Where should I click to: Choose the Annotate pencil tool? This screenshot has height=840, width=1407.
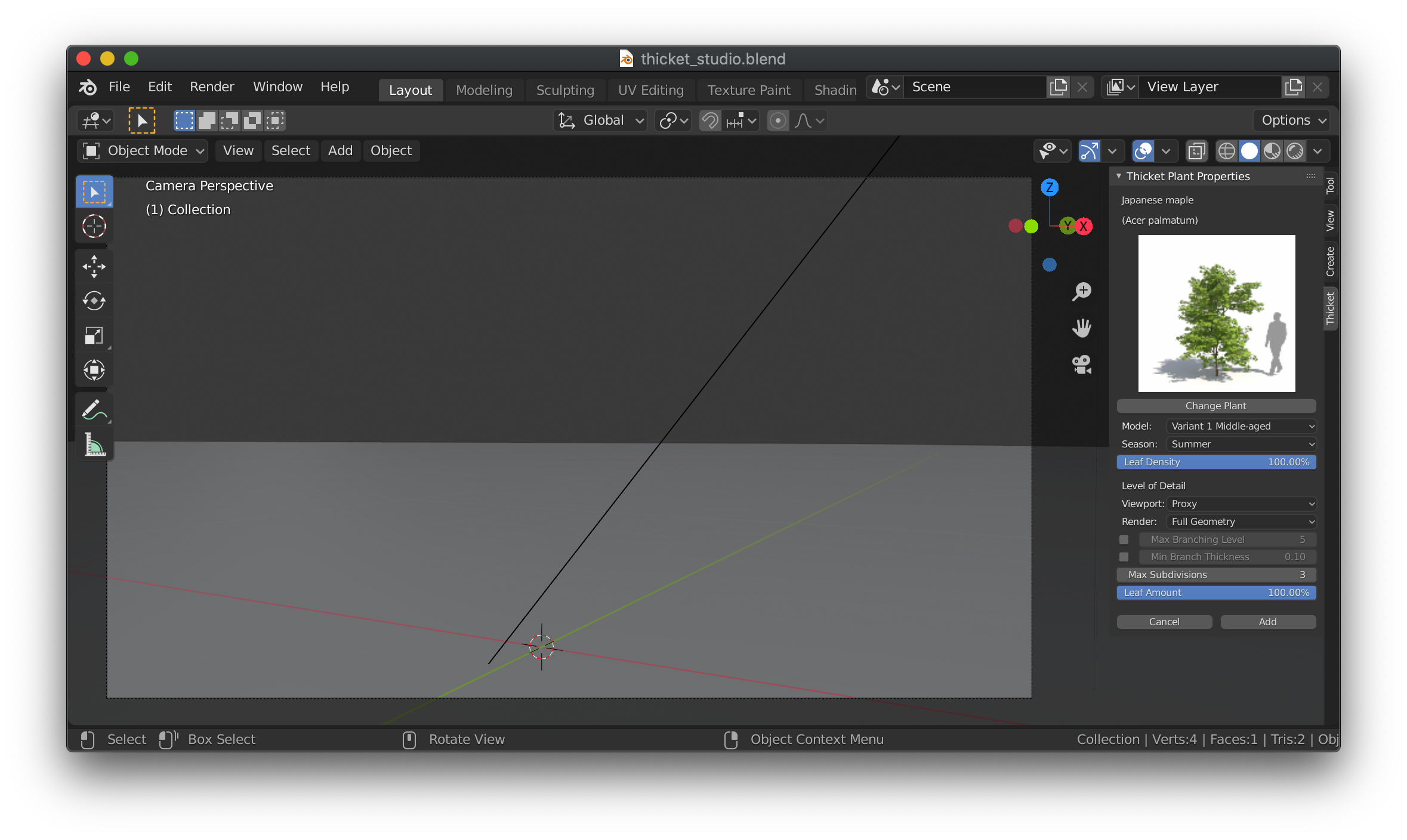pyautogui.click(x=94, y=410)
